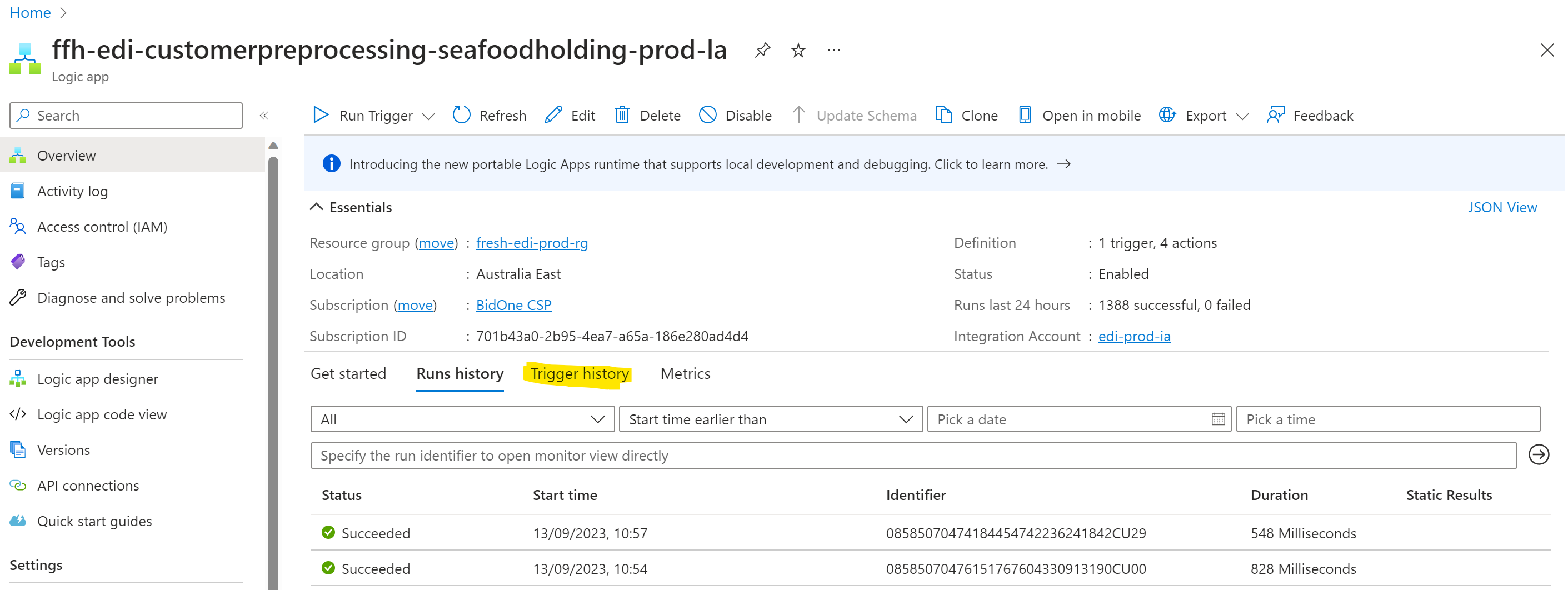The width and height of the screenshot is (1568, 590).
Task: Go to Home breadcrumb link
Action: point(30,12)
